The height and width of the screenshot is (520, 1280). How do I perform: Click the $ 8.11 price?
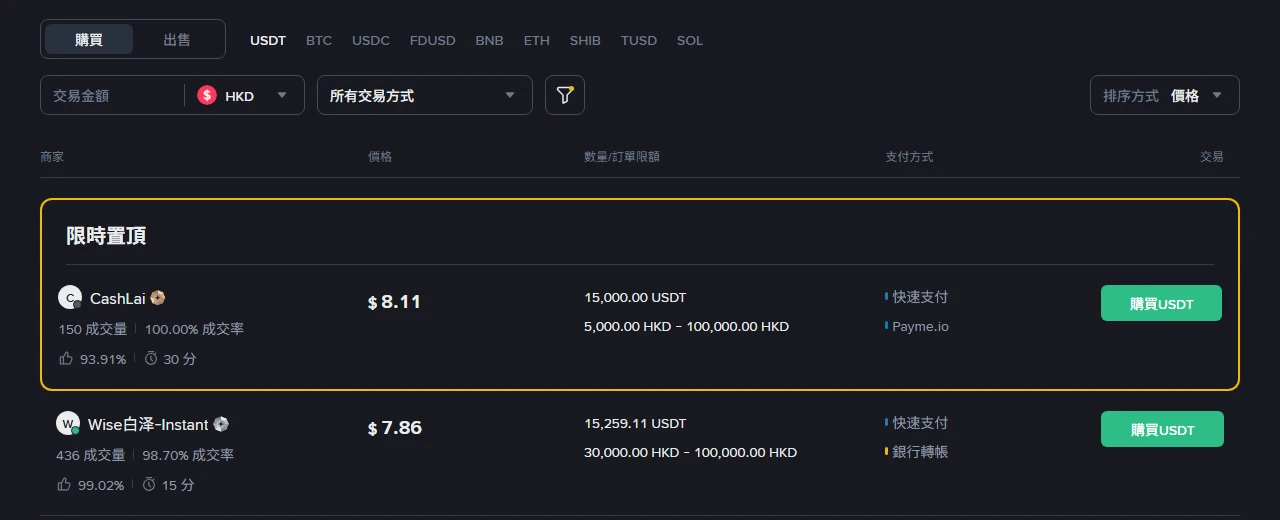click(395, 302)
